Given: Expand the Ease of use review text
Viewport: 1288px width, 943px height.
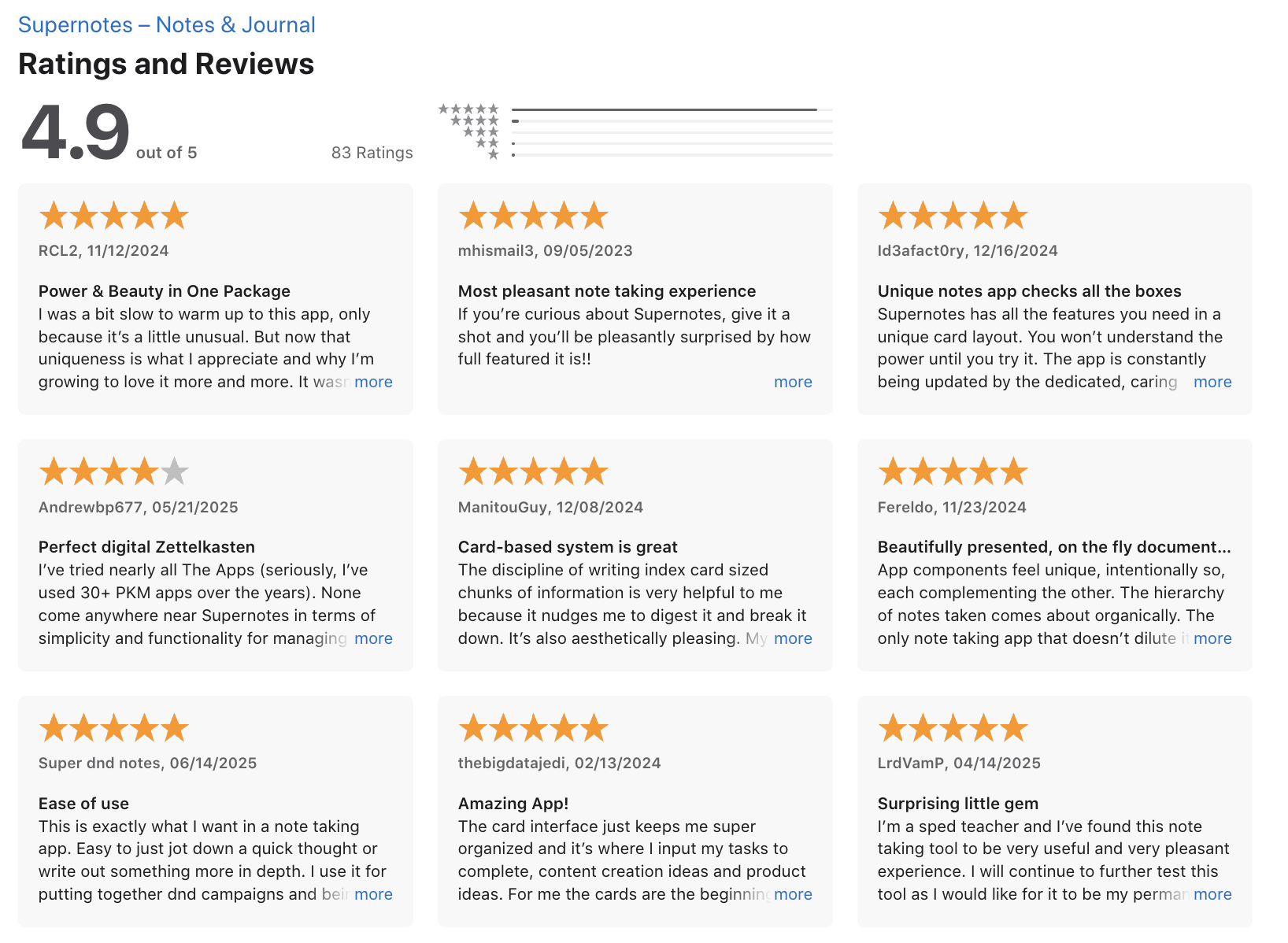Looking at the screenshot, I should click(x=373, y=894).
